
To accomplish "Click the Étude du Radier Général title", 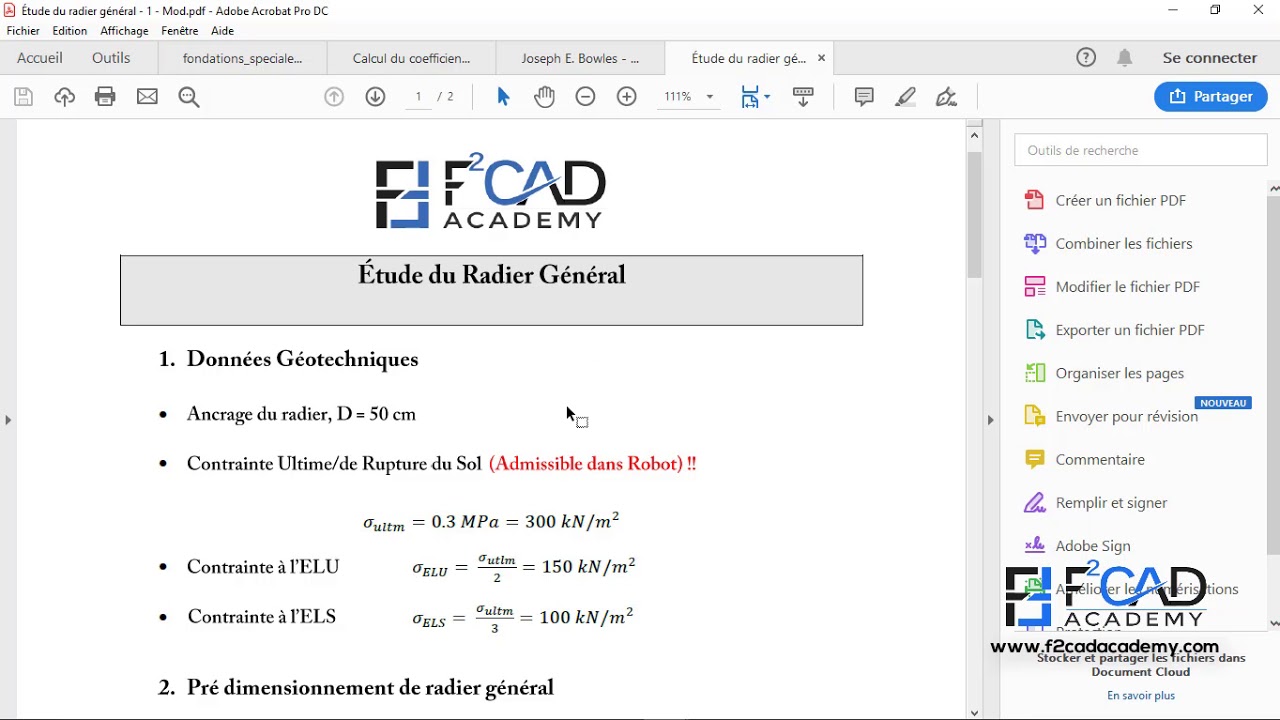I will click(492, 275).
